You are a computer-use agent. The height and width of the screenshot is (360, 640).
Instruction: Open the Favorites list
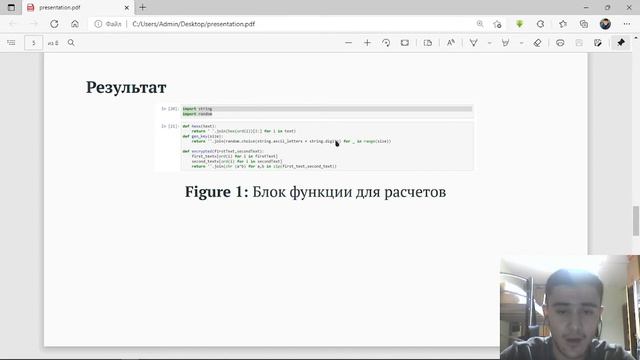(563, 24)
